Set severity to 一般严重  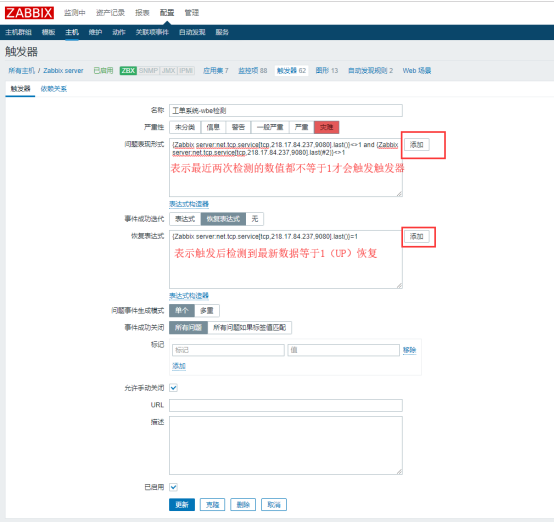tap(270, 127)
